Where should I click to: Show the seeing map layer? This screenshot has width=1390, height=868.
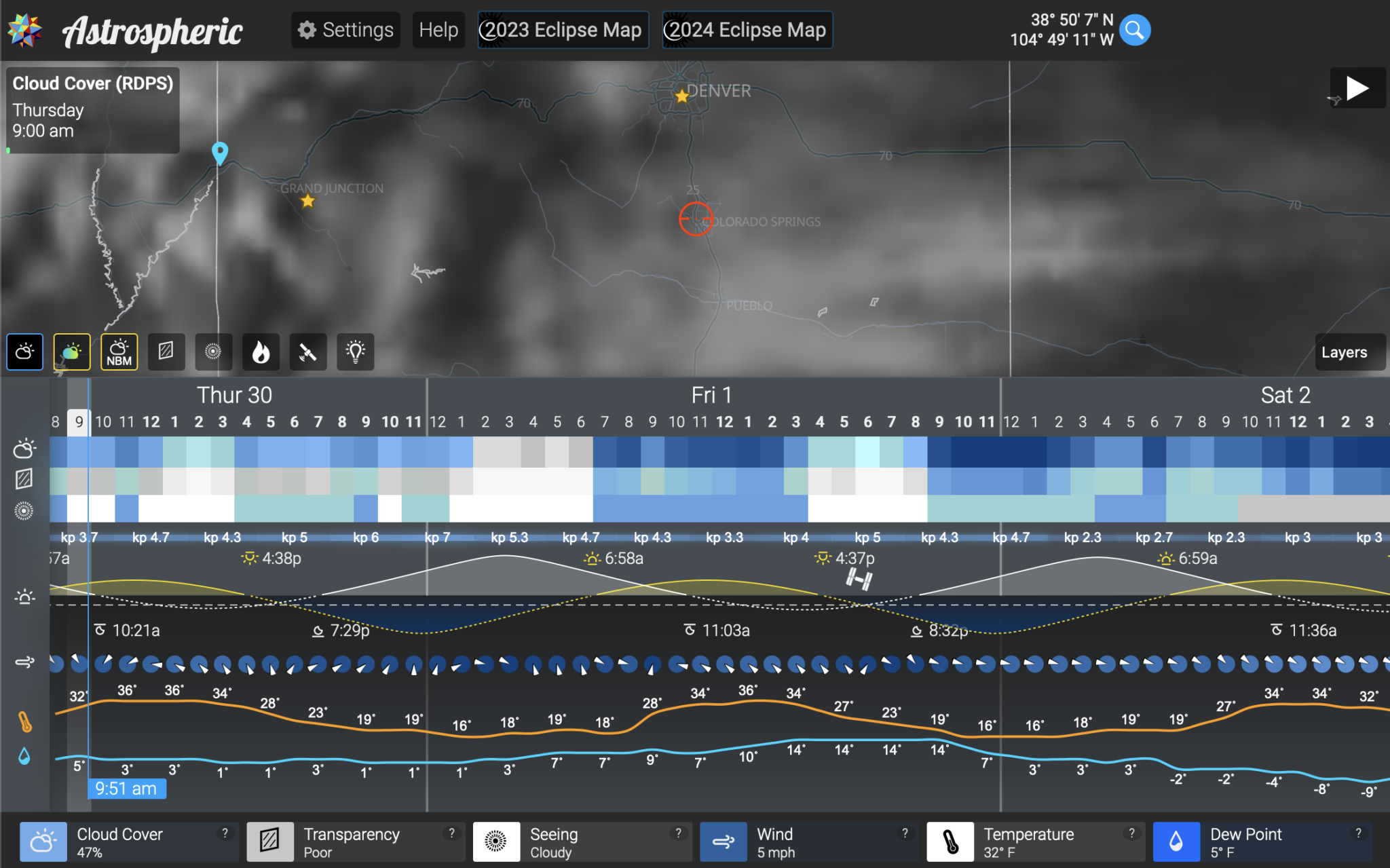click(213, 352)
